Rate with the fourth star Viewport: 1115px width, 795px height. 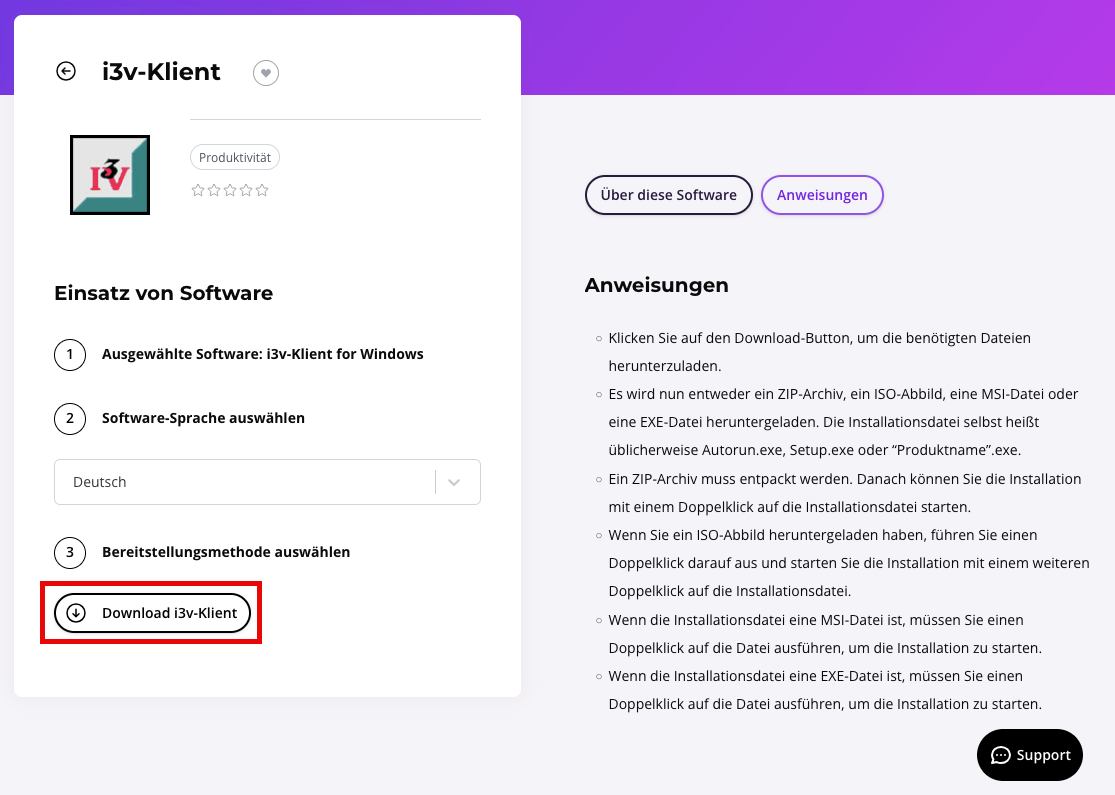[246, 190]
